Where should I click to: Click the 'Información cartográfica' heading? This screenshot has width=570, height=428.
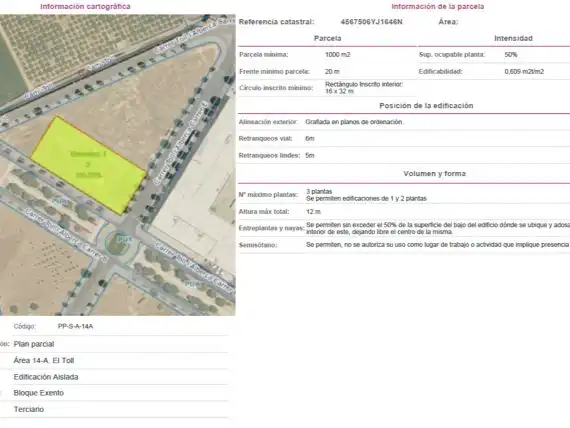[x=85, y=7]
